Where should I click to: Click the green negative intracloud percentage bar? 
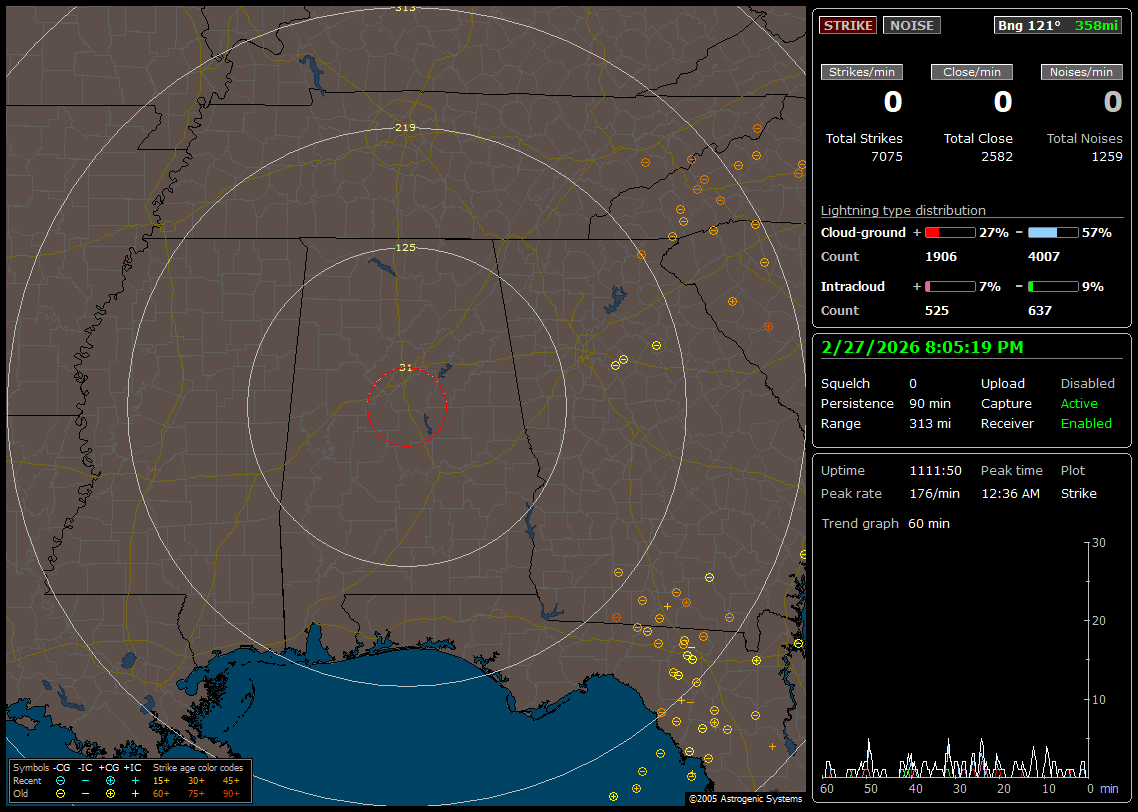pyautogui.click(x=1053, y=286)
